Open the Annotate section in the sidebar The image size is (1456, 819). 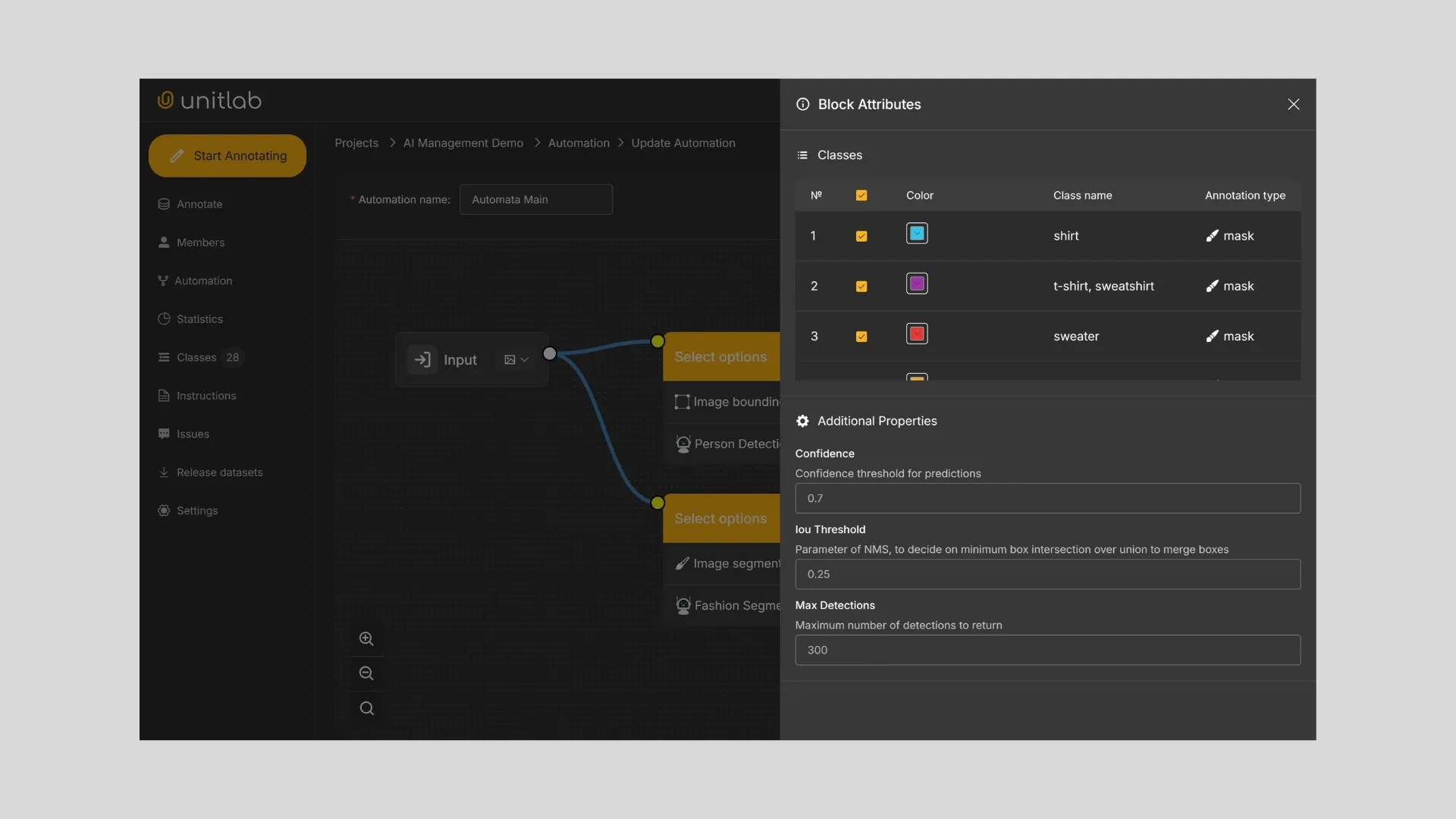coord(199,203)
